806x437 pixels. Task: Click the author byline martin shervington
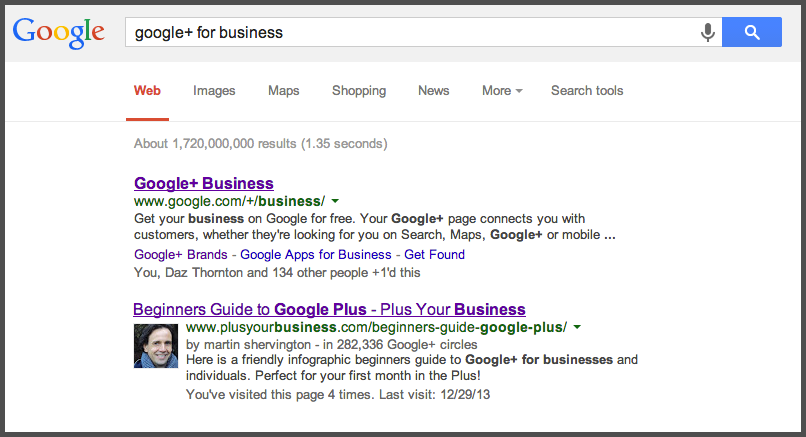point(258,344)
